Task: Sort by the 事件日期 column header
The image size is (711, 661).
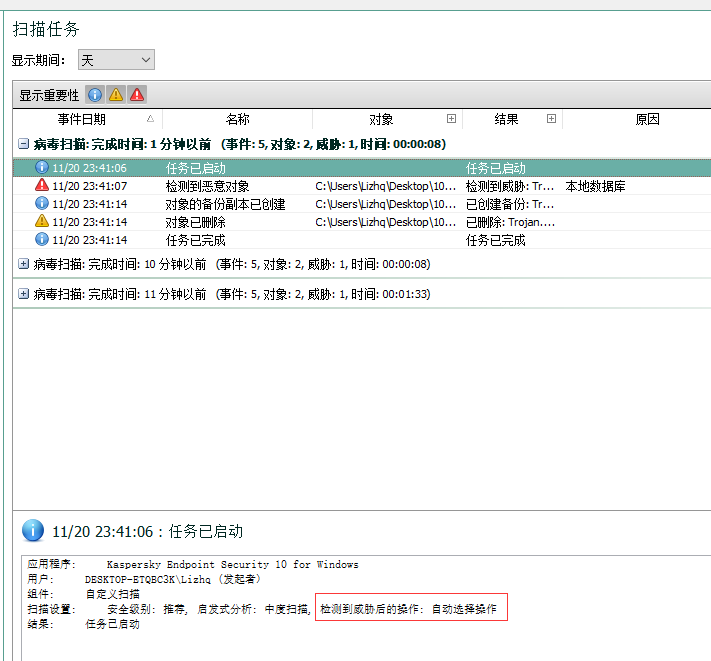Action: click(88, 119)
